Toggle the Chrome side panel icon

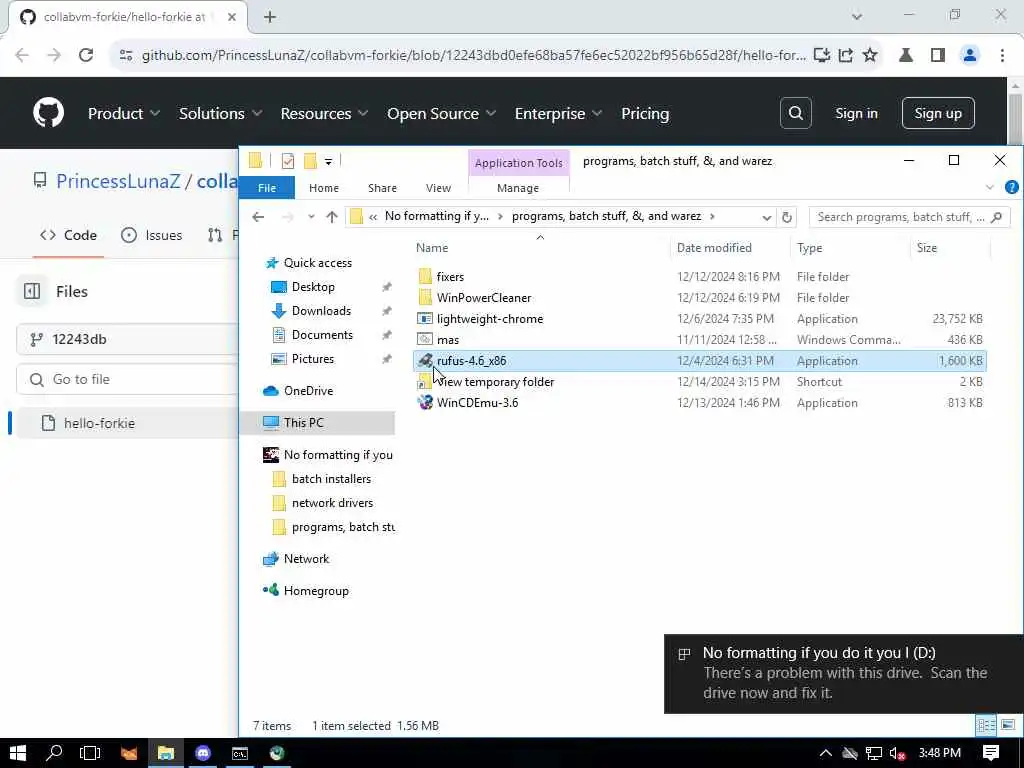[x=938, y=55]
